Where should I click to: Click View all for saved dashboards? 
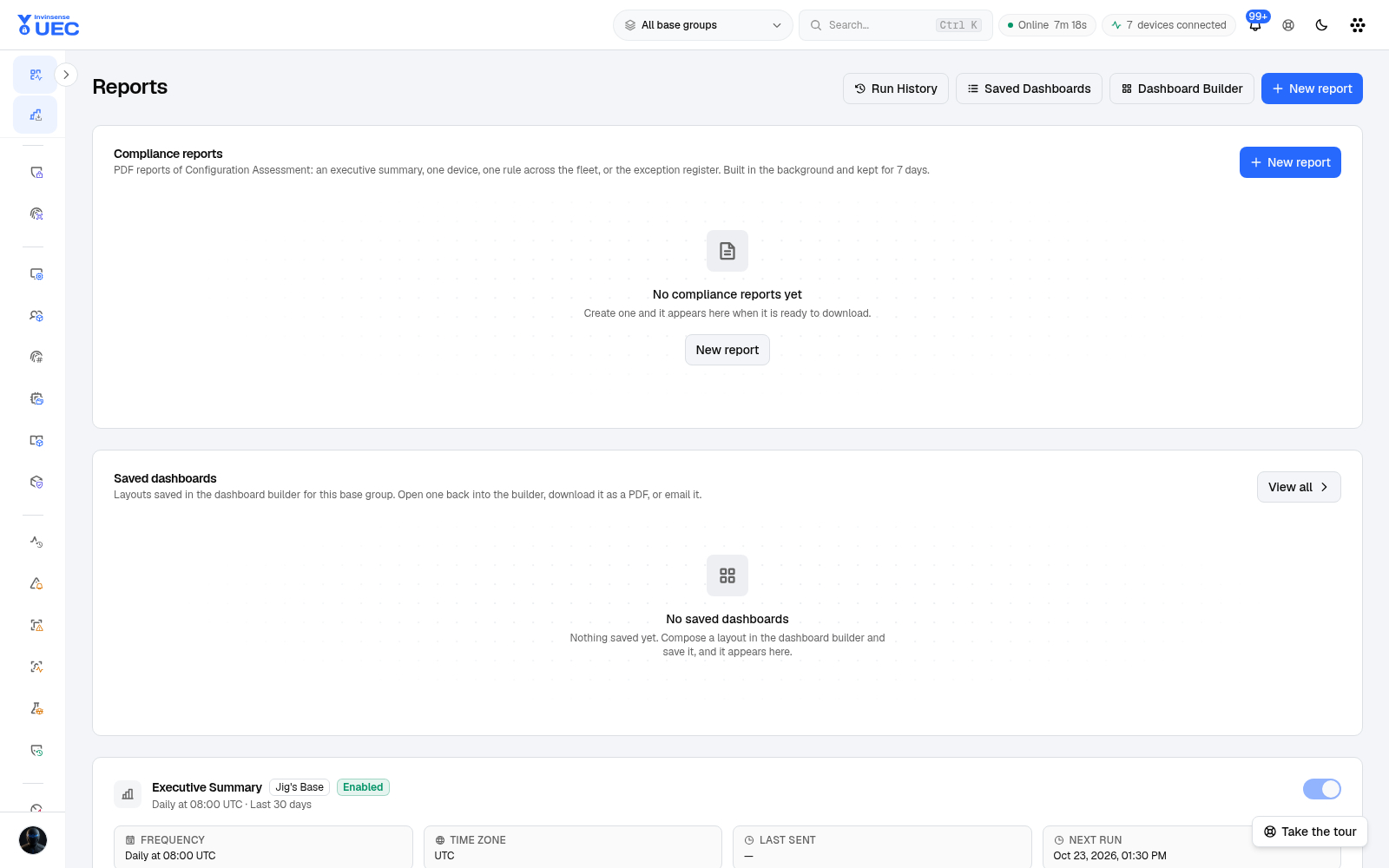1299,487
